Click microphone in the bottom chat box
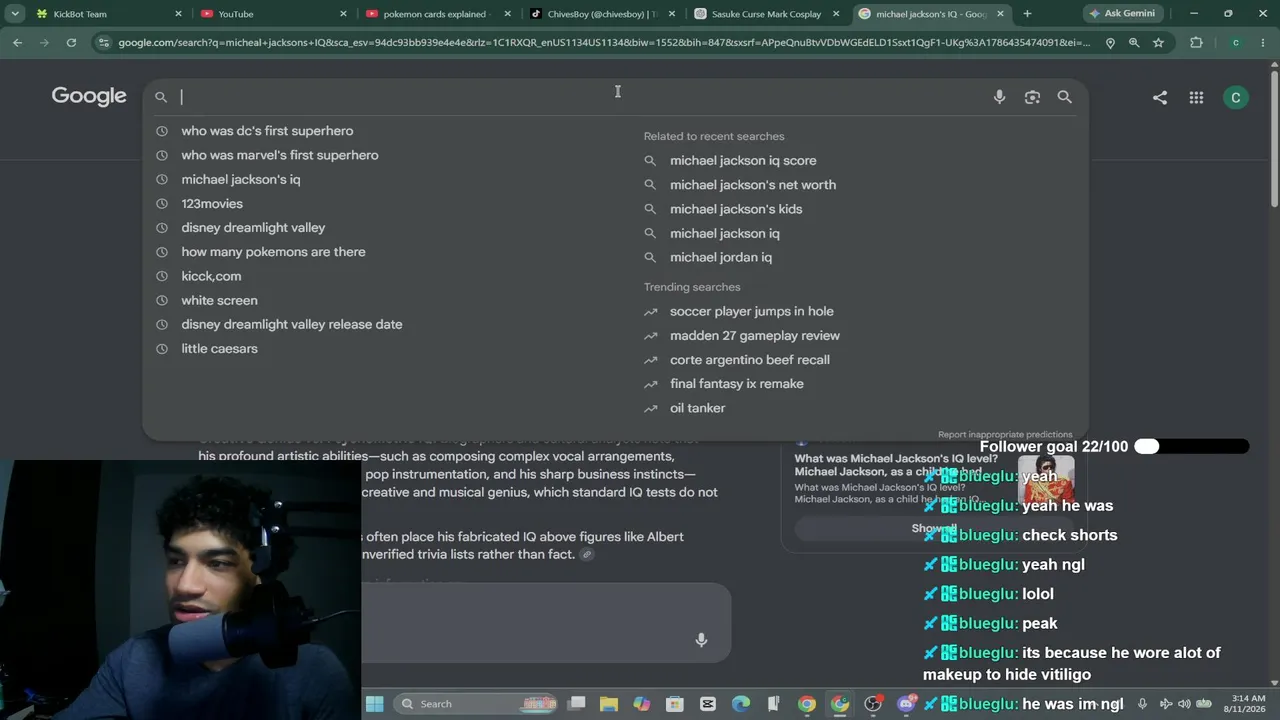This screenshot has height=720, width=1280. (x=701, y=640)
